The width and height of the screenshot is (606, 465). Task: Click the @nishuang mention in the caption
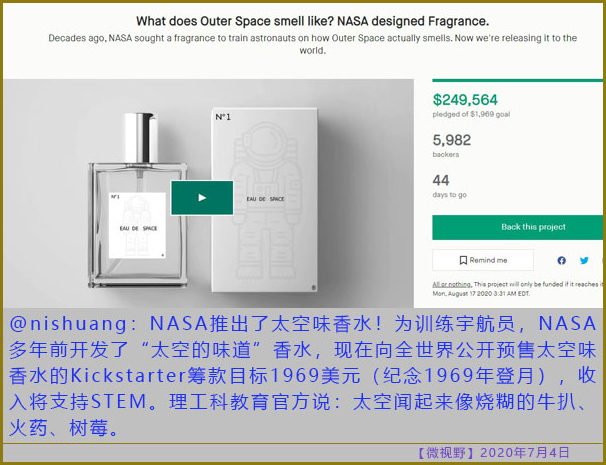click(x=67, y=324)
